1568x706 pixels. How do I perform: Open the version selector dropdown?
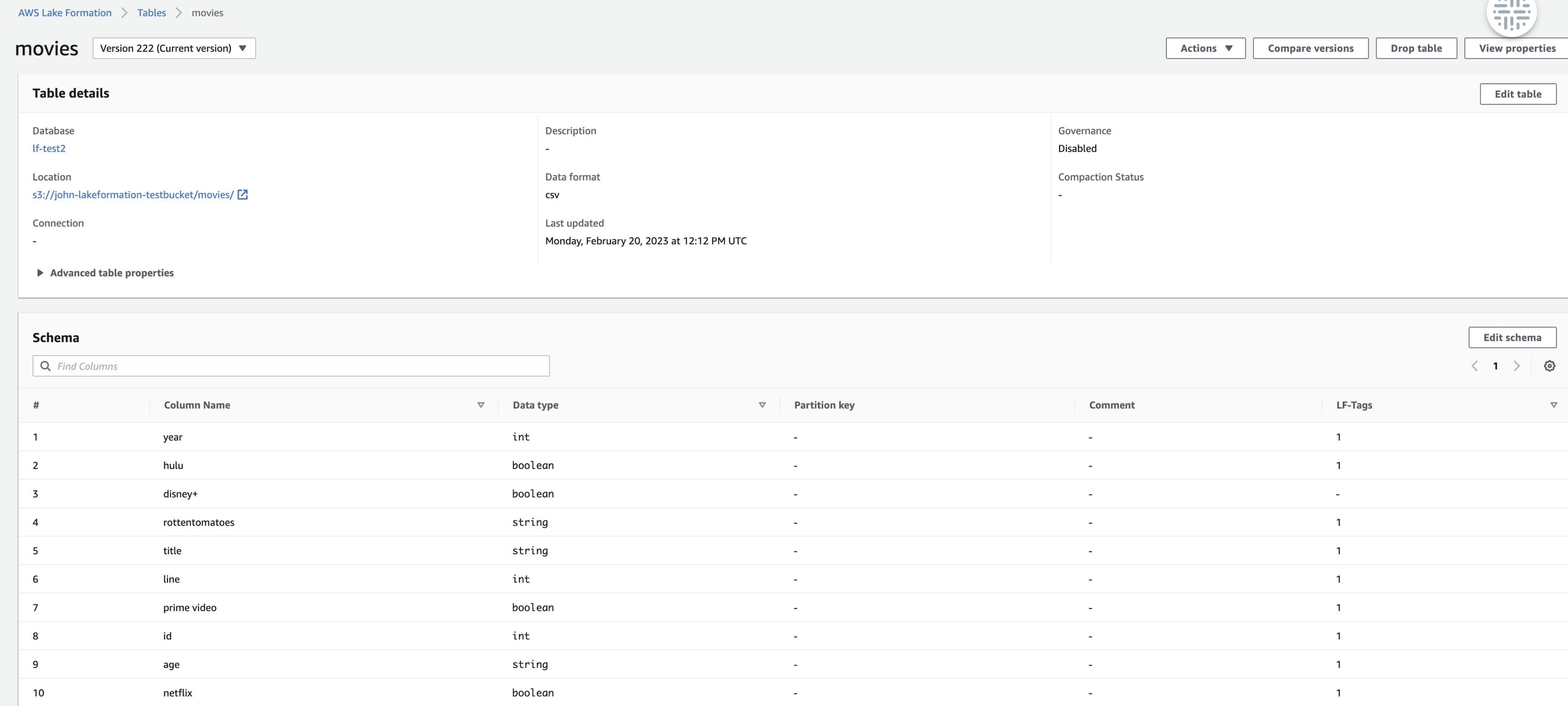pyautogui.click(x=174, y=48)
